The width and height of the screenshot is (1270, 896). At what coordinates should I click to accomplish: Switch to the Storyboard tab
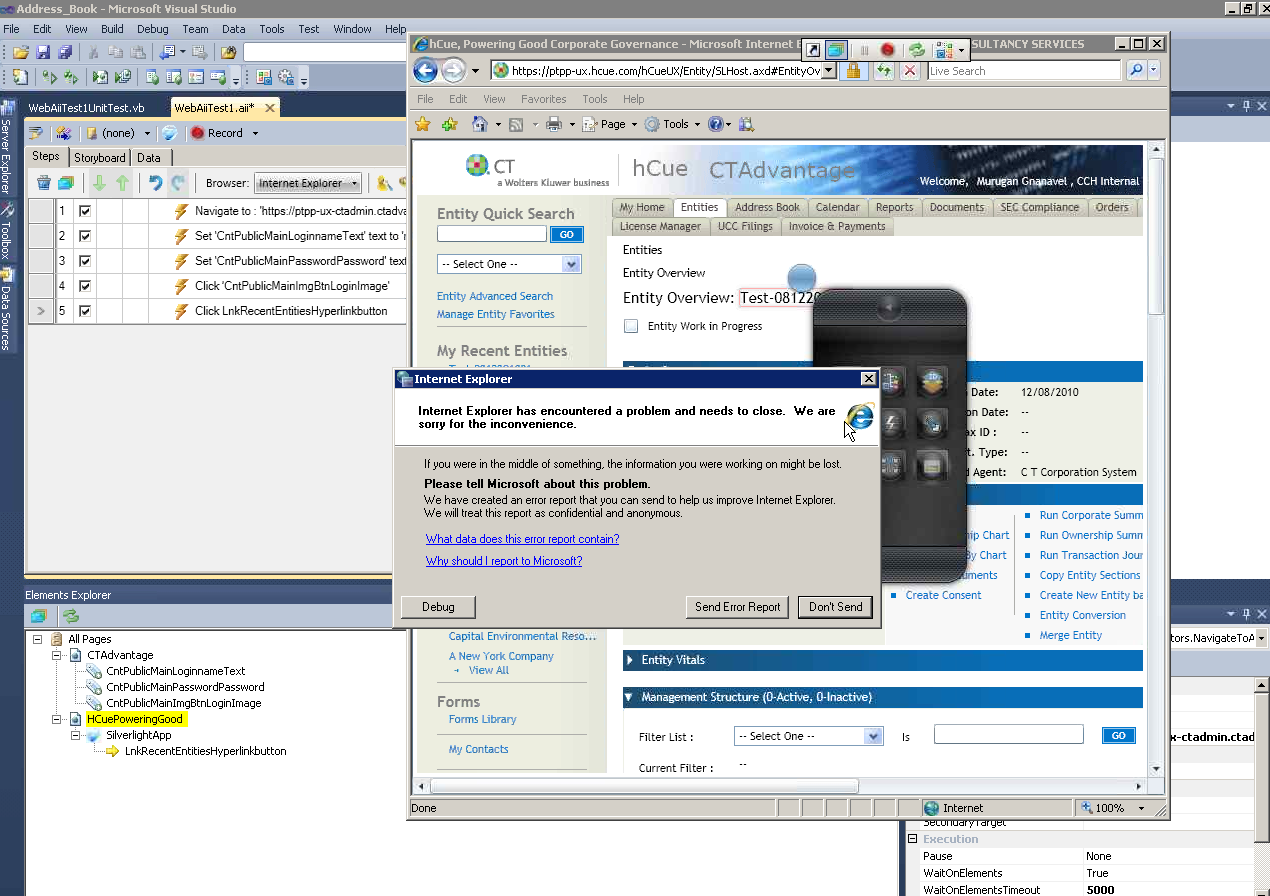click(99, 158)
